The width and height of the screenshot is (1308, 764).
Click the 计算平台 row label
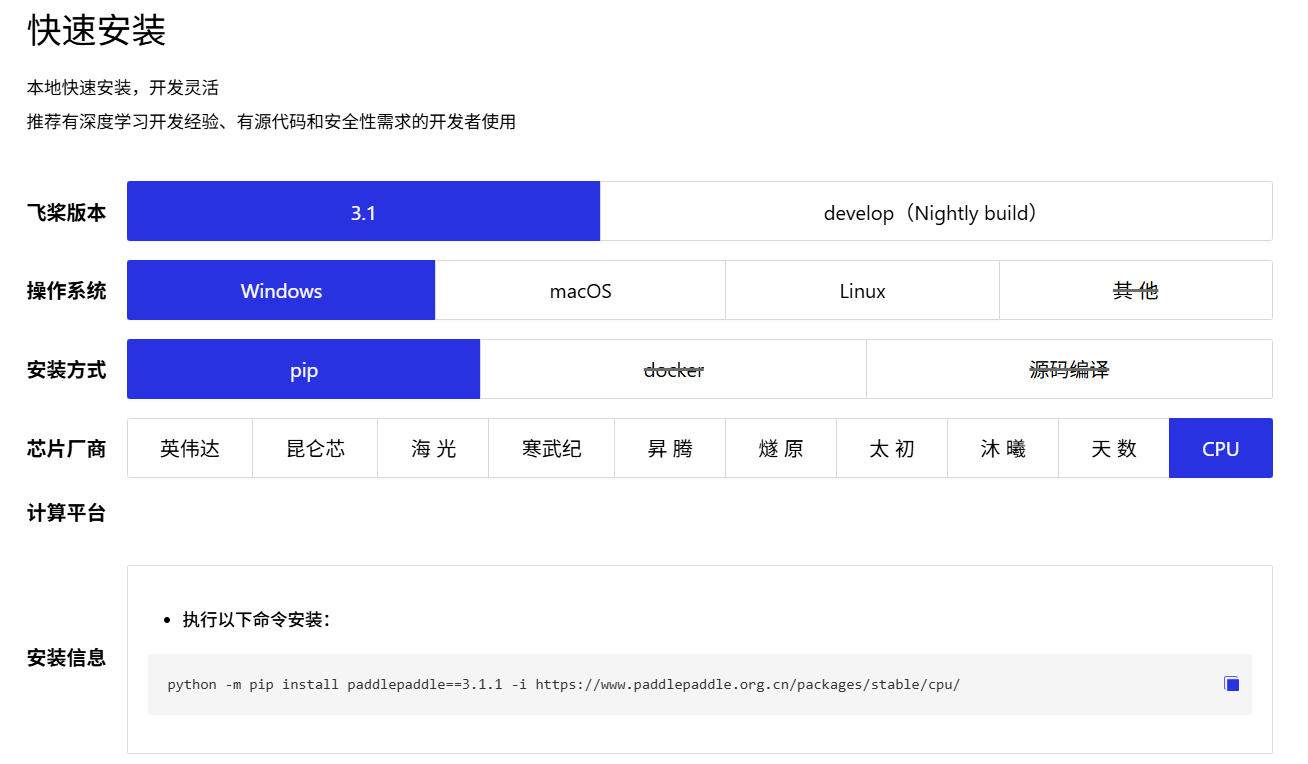66,513
